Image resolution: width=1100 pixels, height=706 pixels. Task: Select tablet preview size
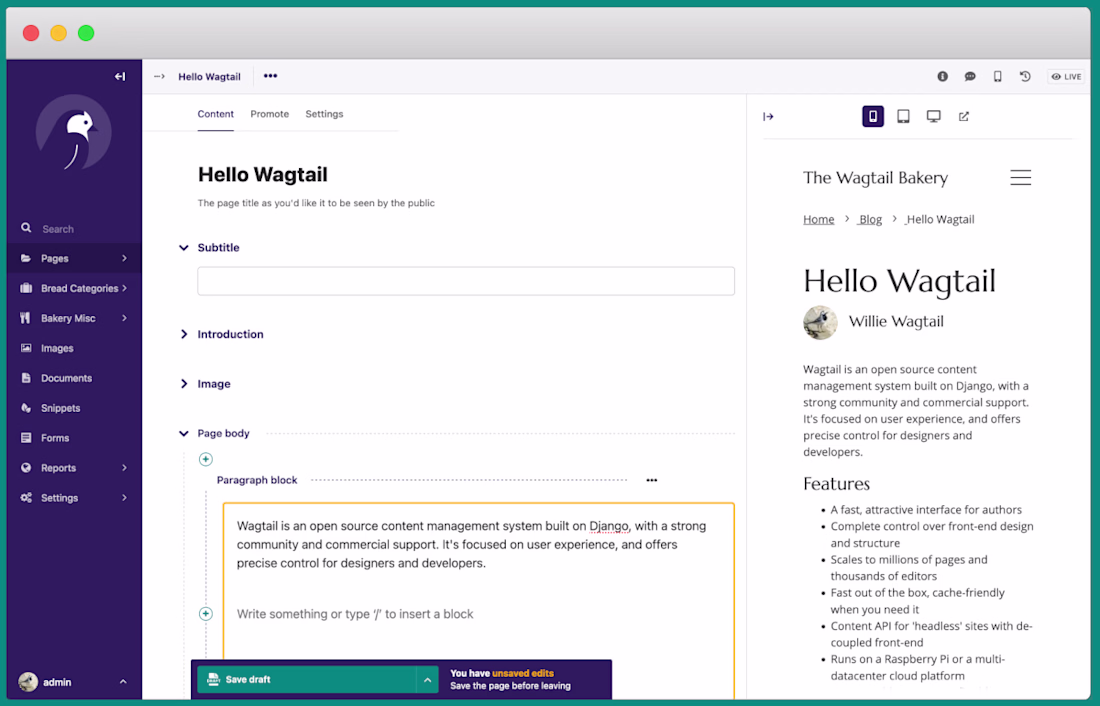coord(903,116)
